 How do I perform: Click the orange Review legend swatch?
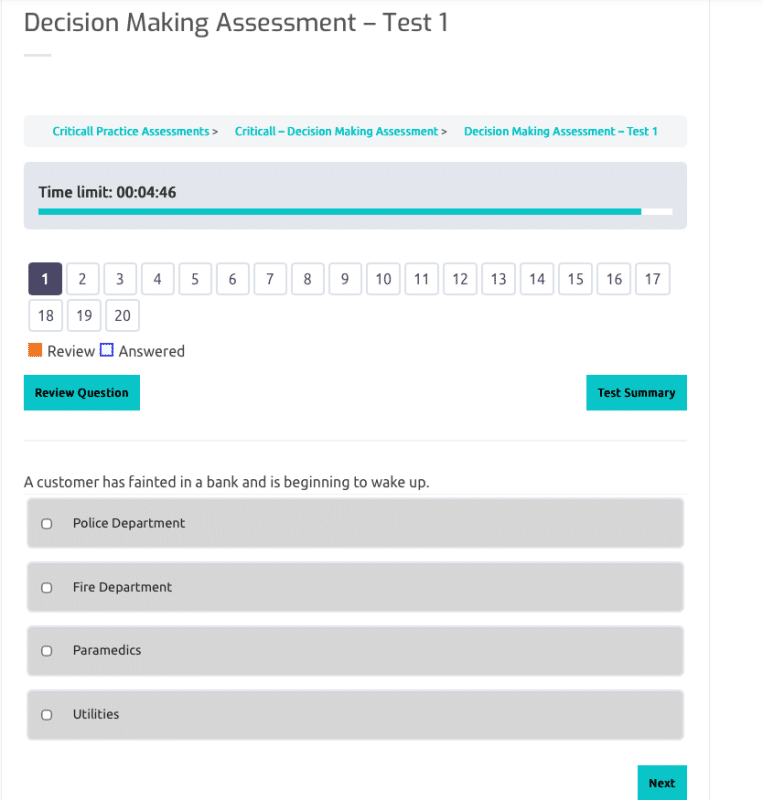(35, 350)
